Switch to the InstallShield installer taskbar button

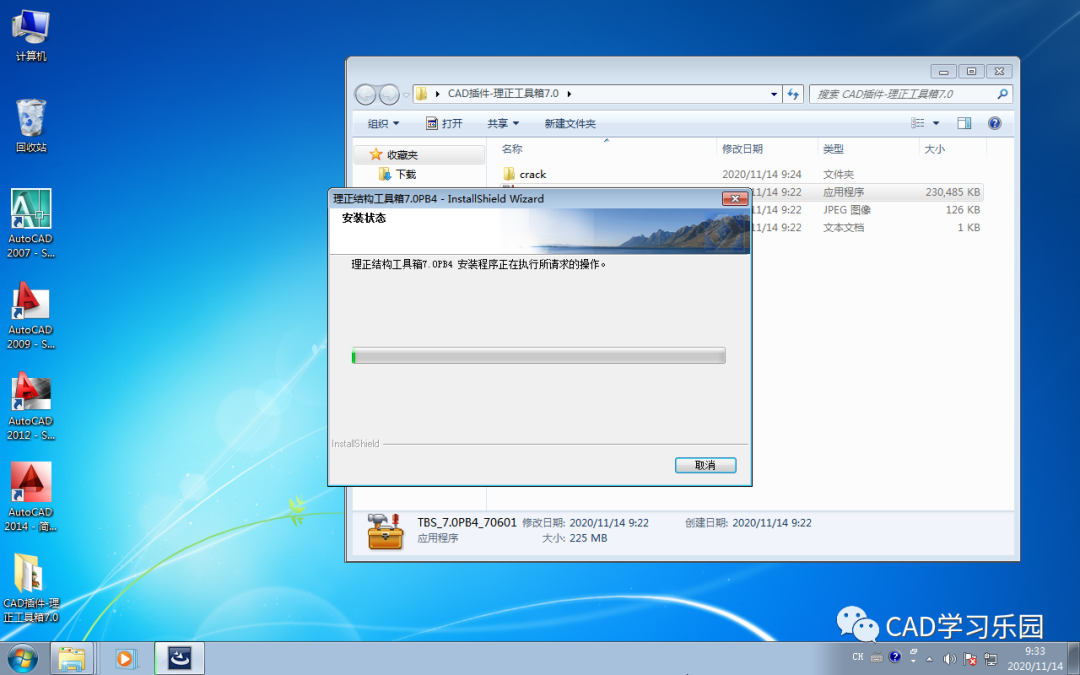180,658
